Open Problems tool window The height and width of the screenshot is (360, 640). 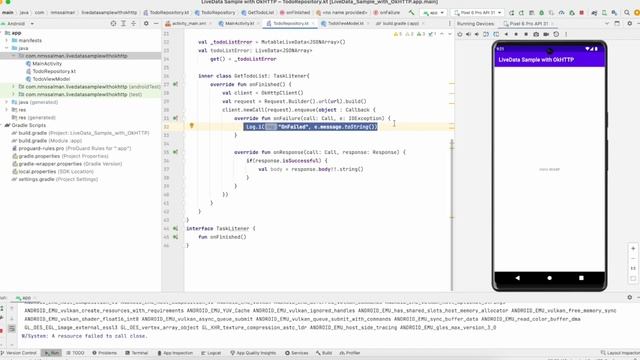tap(104, 353)
